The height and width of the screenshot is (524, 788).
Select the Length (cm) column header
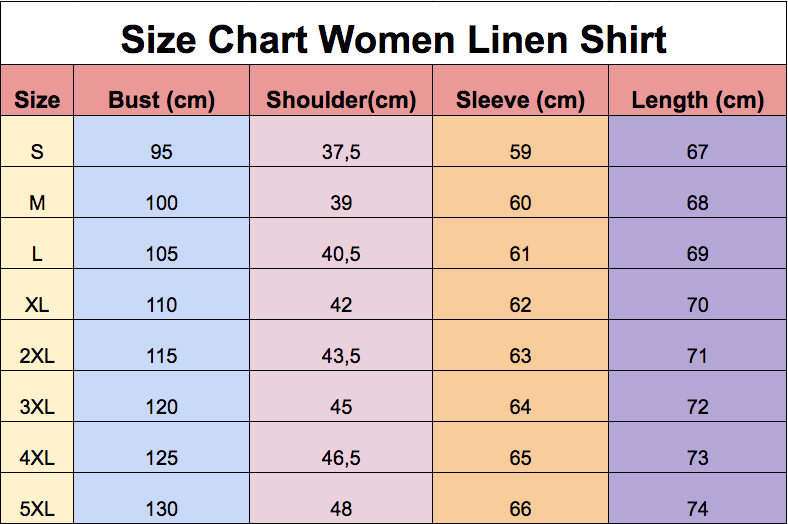point(698,100)
